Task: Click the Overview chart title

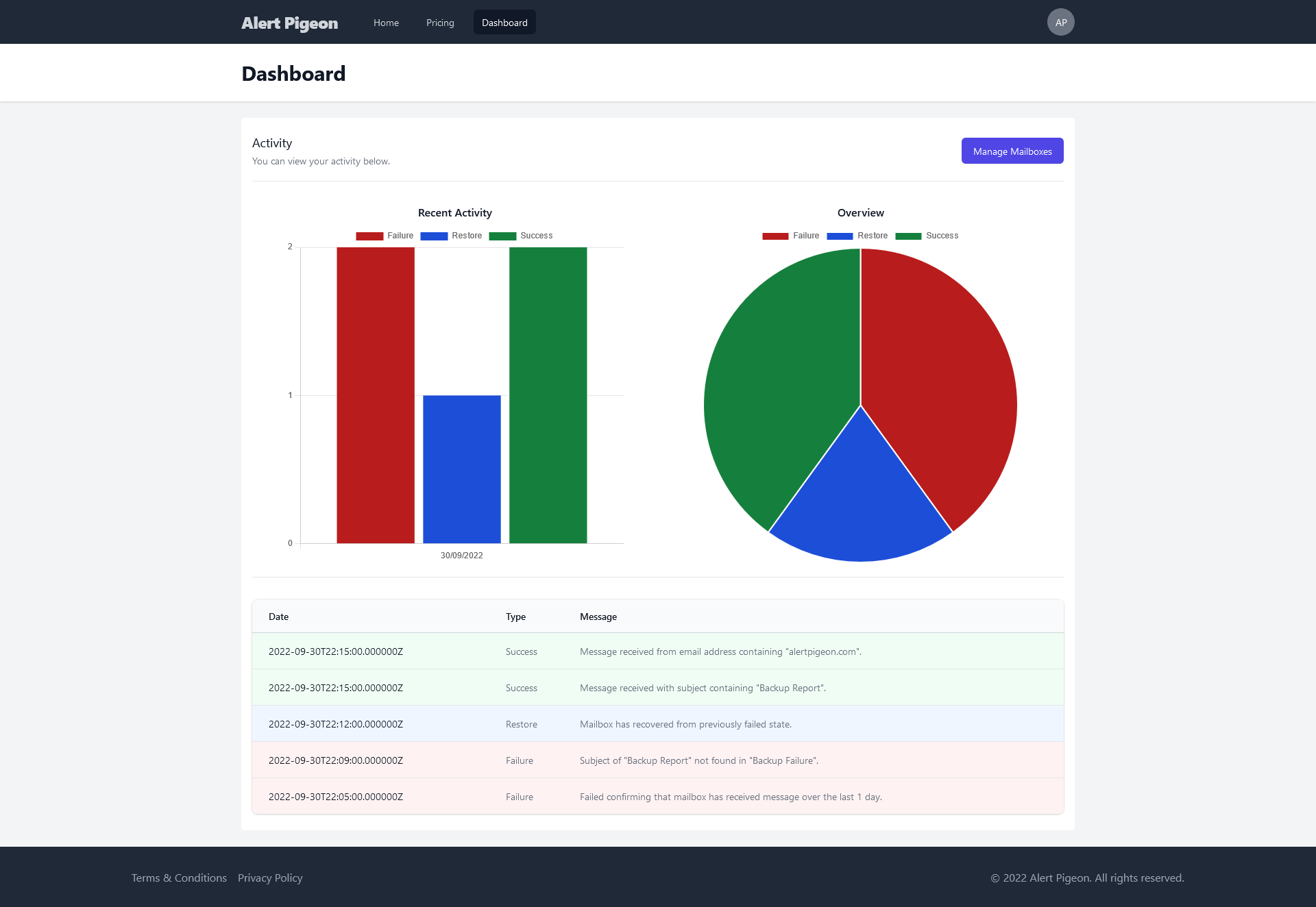Action: [861, 212]
